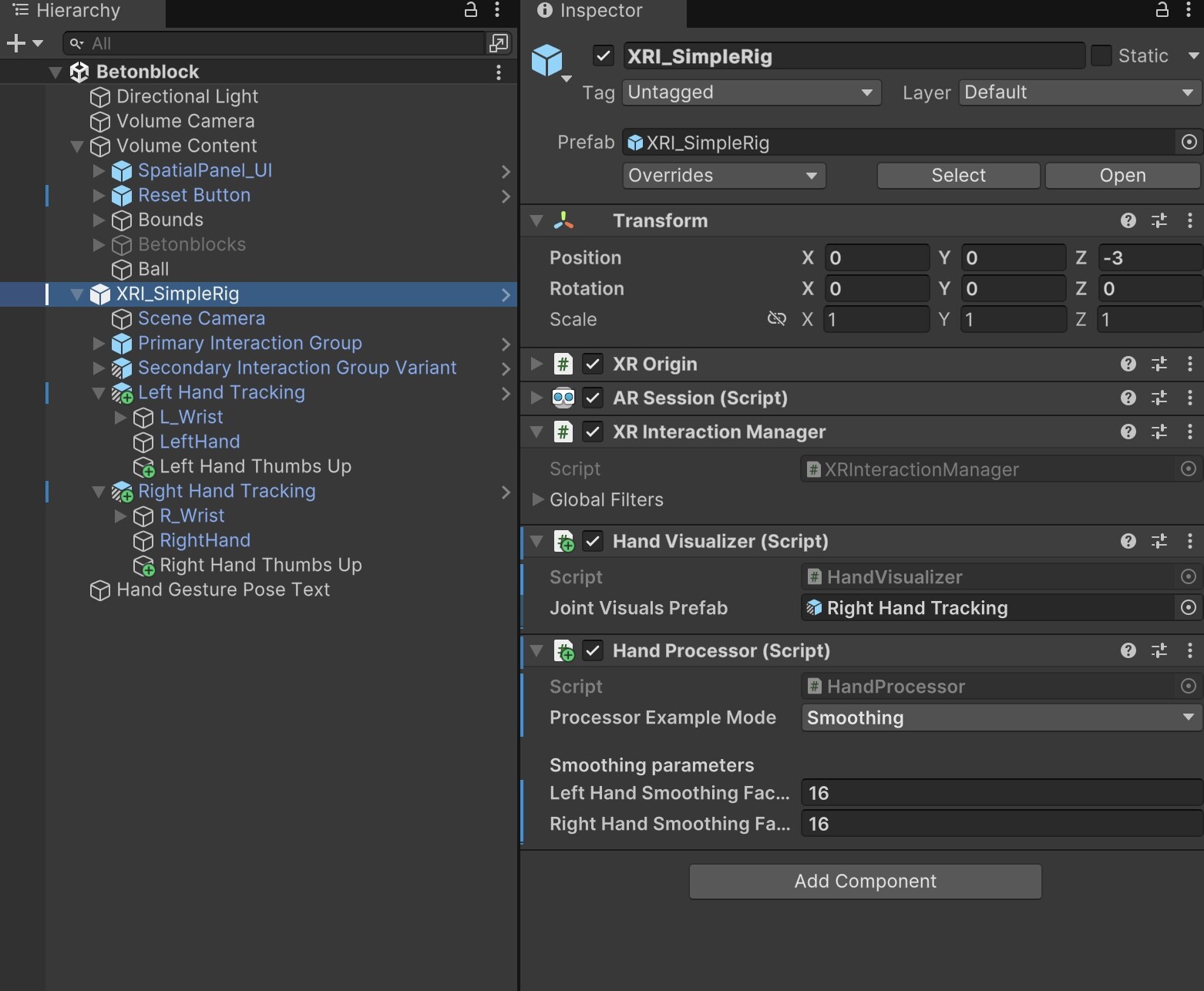
Task: Toggle the scale constrain link icon
Action: point(777,318)
